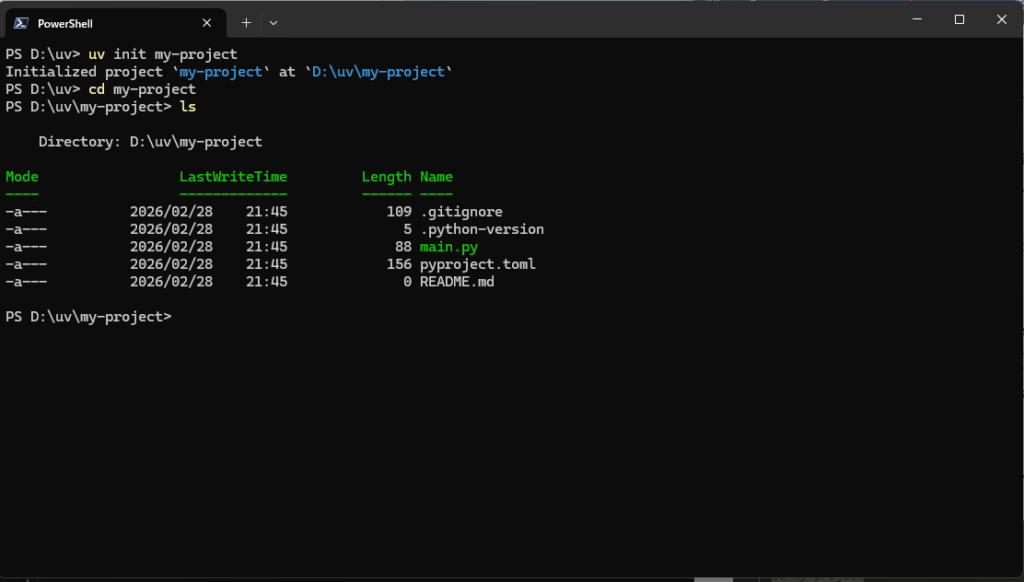This screenshot has height=582, width=1024.
Task: Open a new tab with the plus button
Action: point(246,23)
